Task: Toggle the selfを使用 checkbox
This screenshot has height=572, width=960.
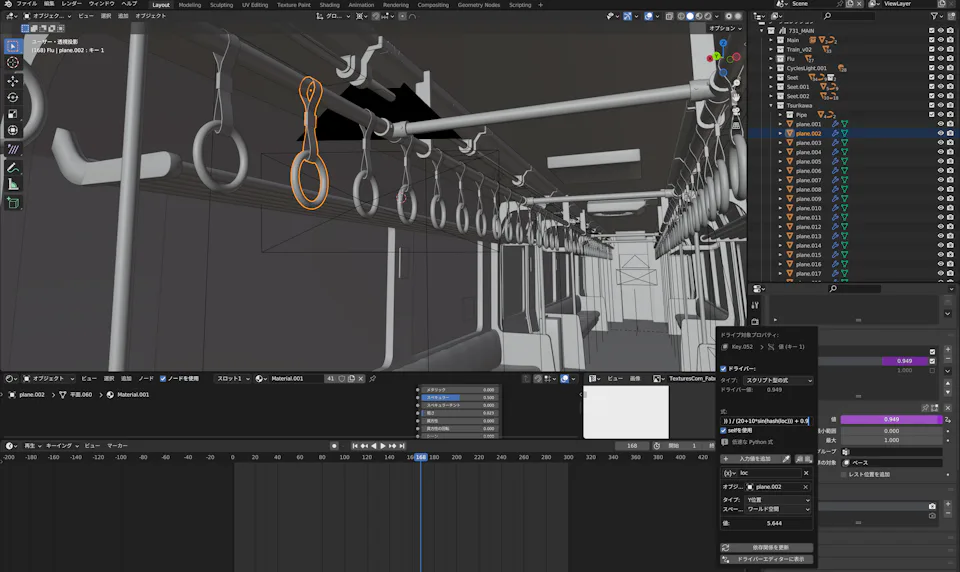Action: click(724, 431)
